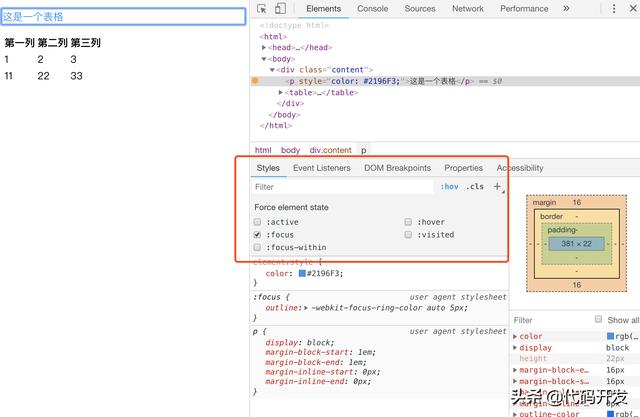
Task: Click the 第三列 table header
Action: coord(85,42)
